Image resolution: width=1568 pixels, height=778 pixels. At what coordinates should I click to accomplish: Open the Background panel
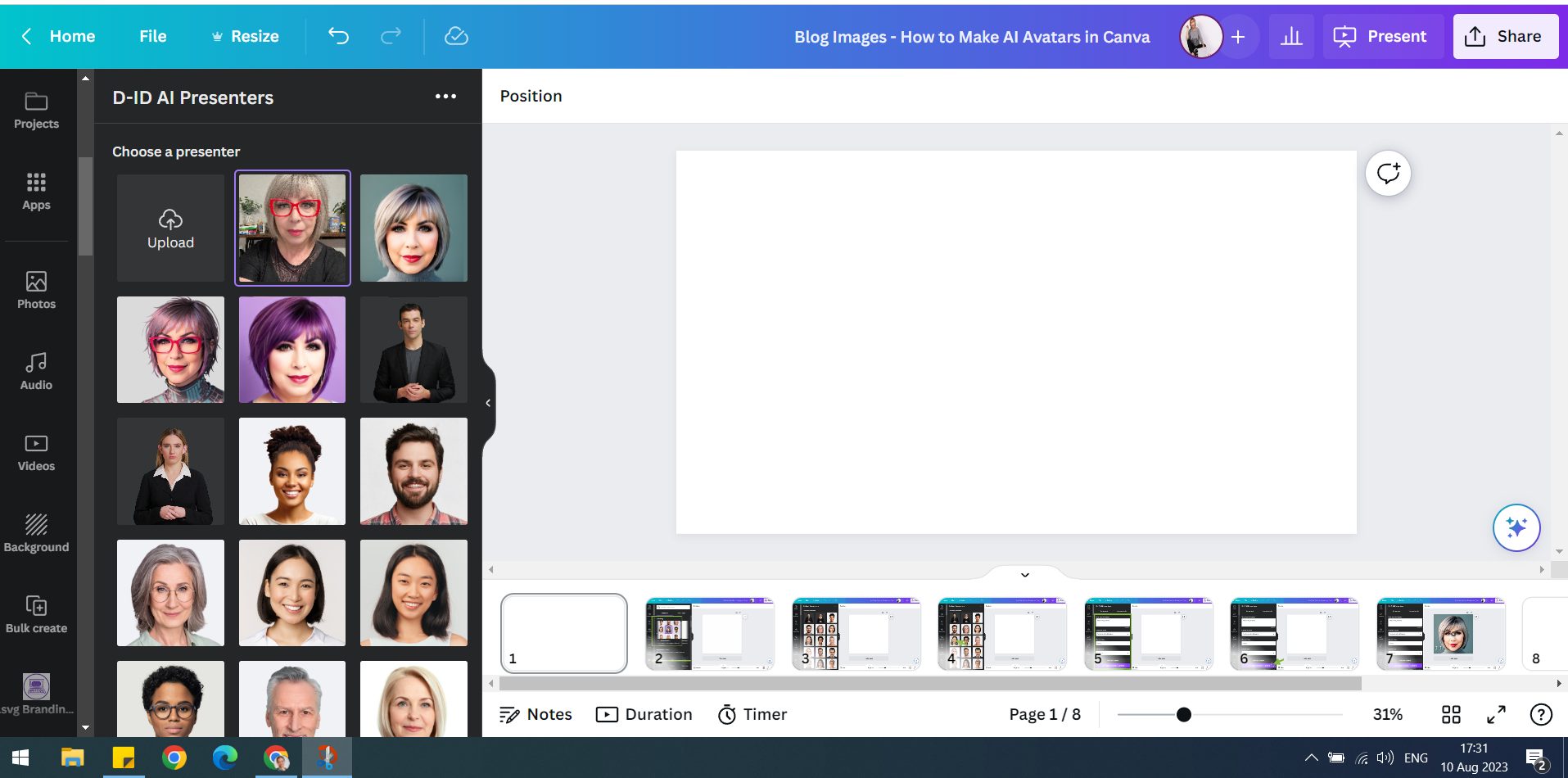click(x=36, y=532)
